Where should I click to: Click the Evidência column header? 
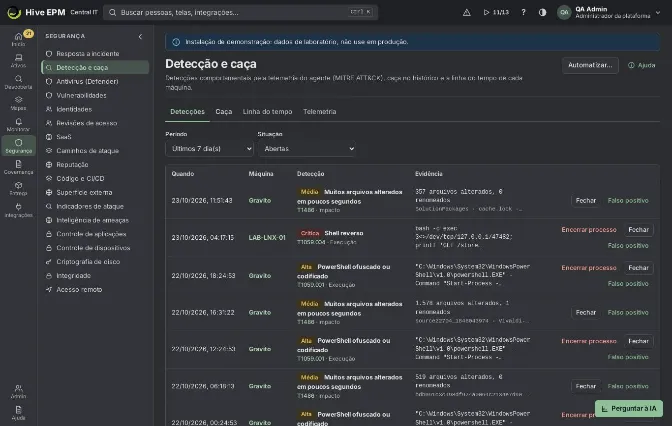(x=429, y=174)
